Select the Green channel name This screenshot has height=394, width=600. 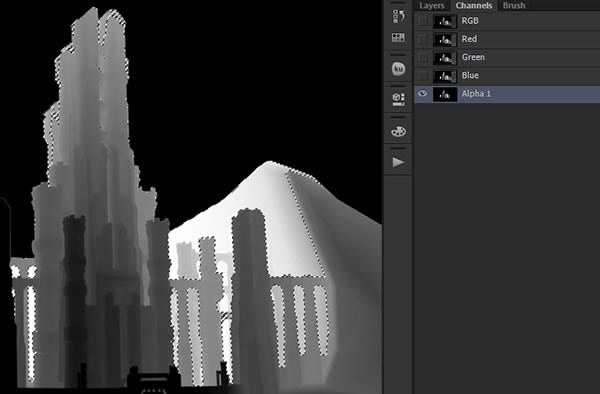[473, 57]
